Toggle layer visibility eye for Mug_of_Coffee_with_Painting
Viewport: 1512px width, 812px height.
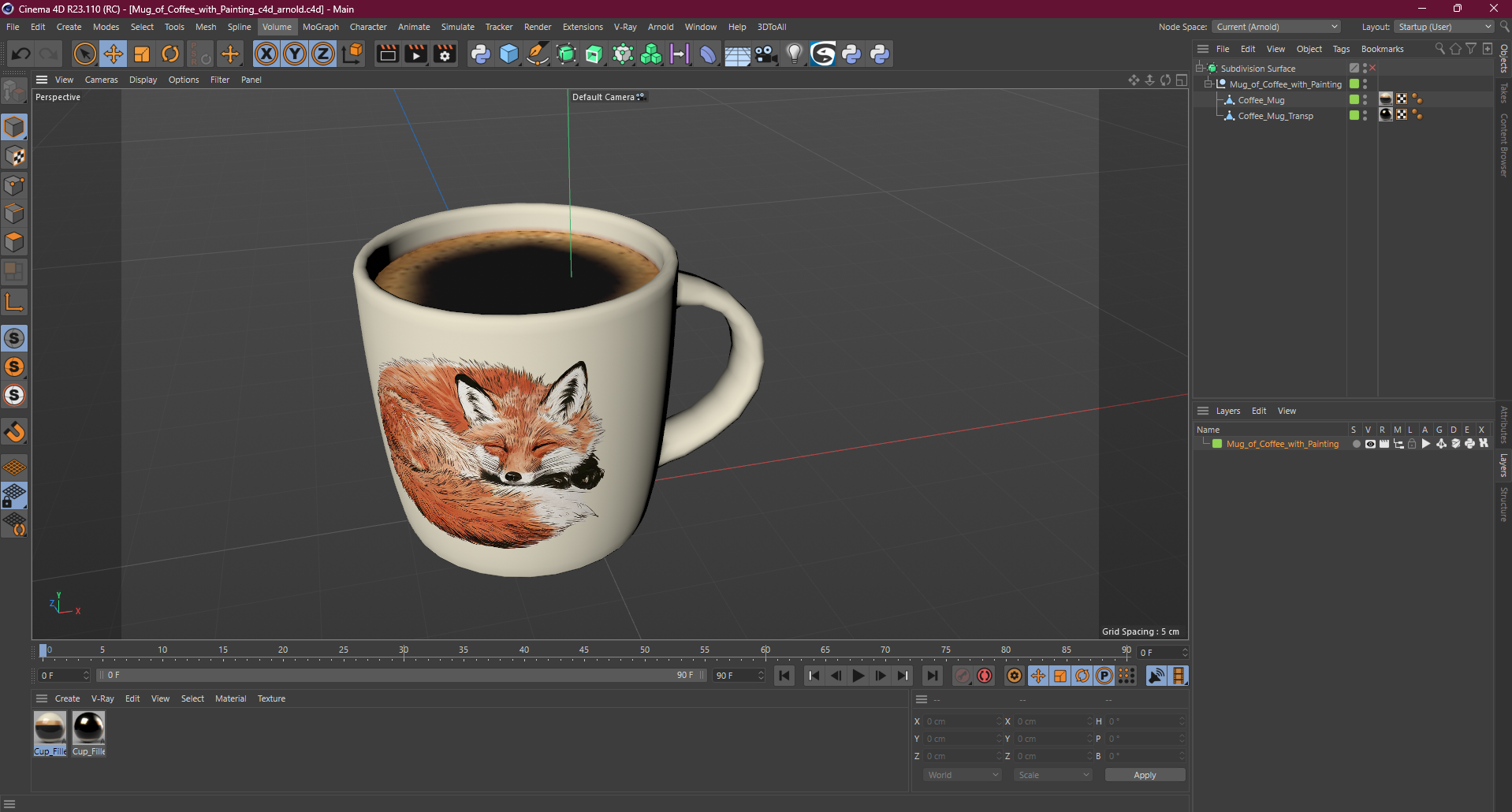click(x=1370, y=444)
